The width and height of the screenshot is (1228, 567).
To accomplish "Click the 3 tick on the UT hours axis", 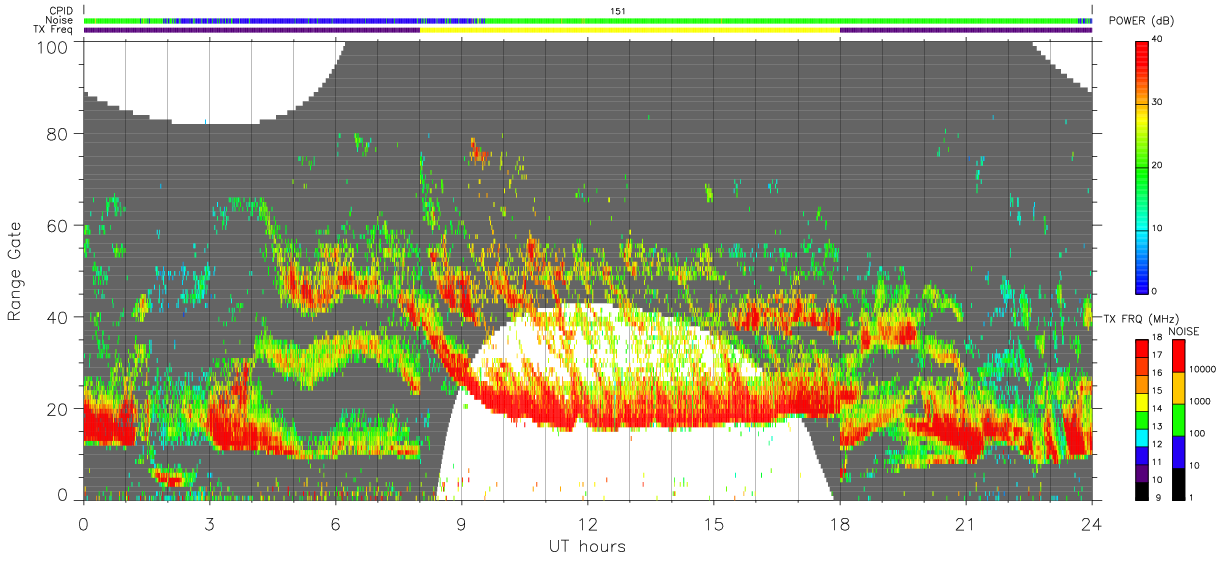I will (x=210, y=524).
